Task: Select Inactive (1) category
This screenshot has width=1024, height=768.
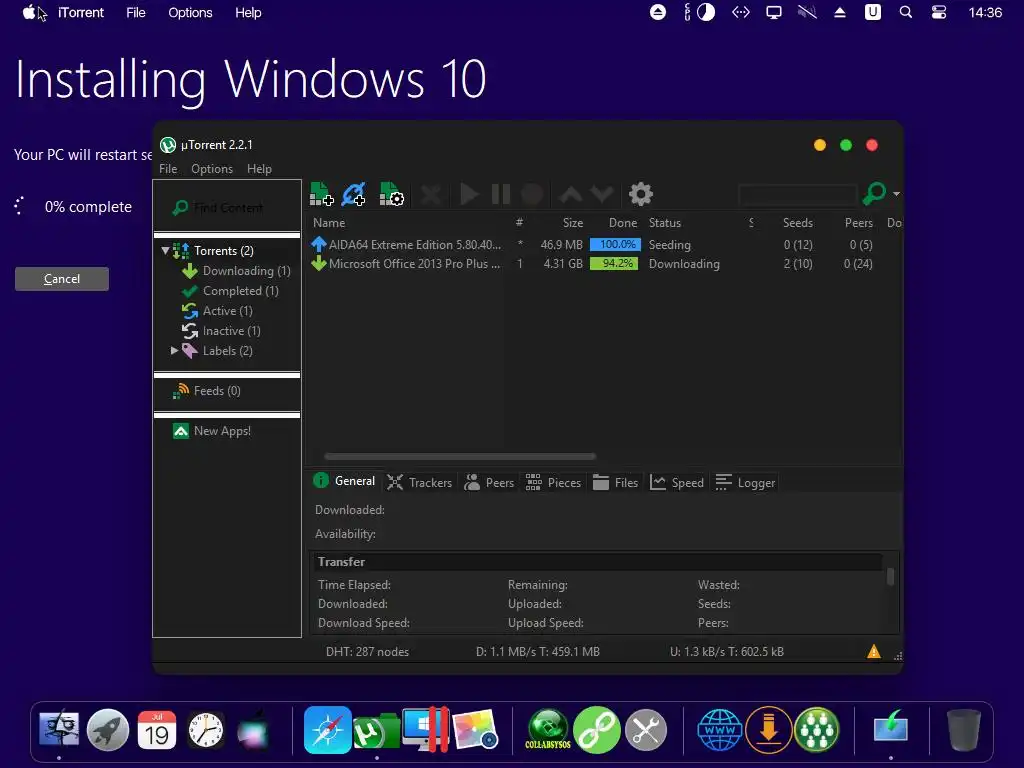Action: coord(231,331)
